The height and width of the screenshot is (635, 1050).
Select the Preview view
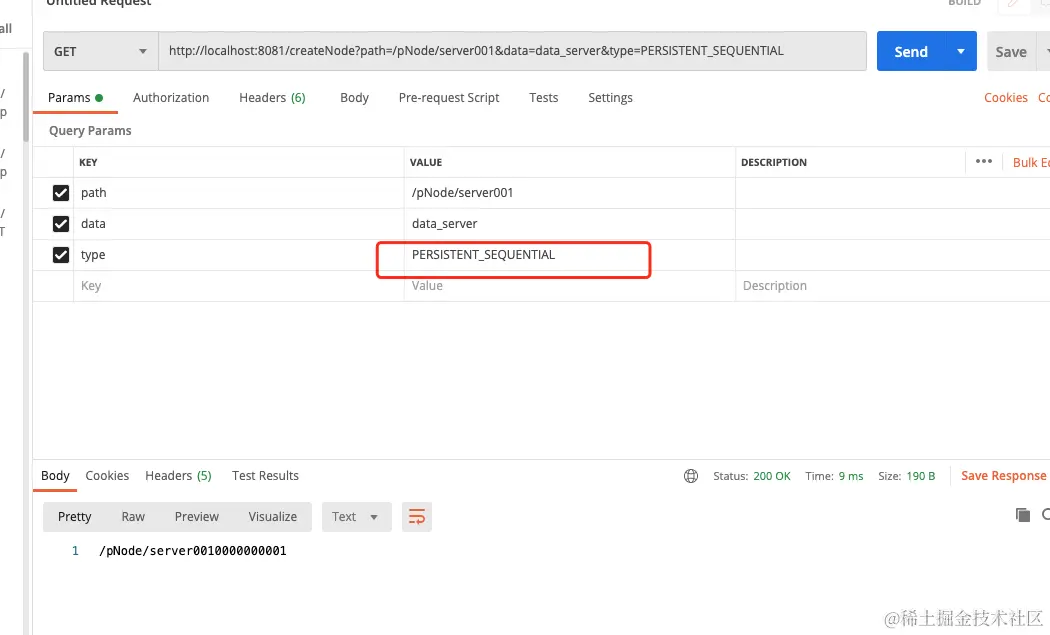[197, 516]
